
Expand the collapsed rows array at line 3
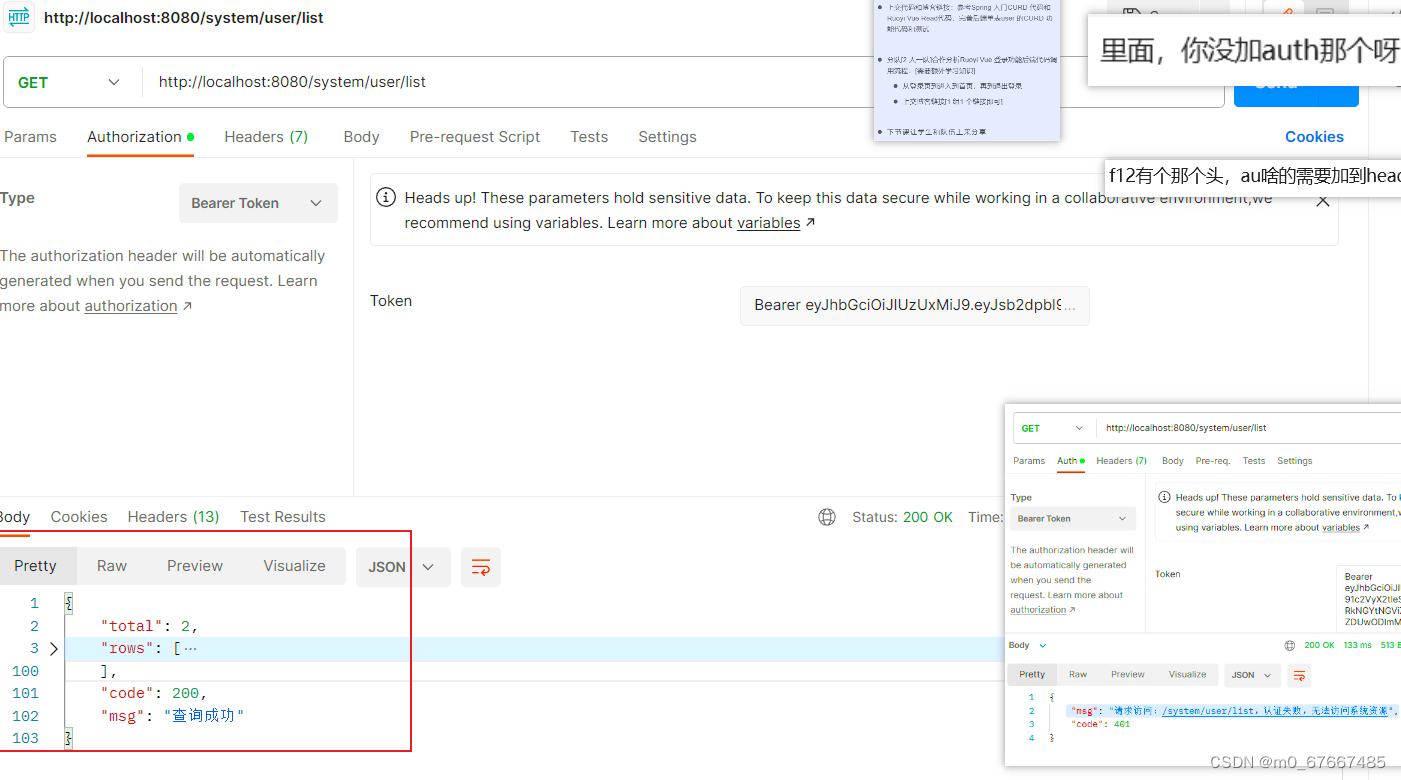click(x=54, y=648)
